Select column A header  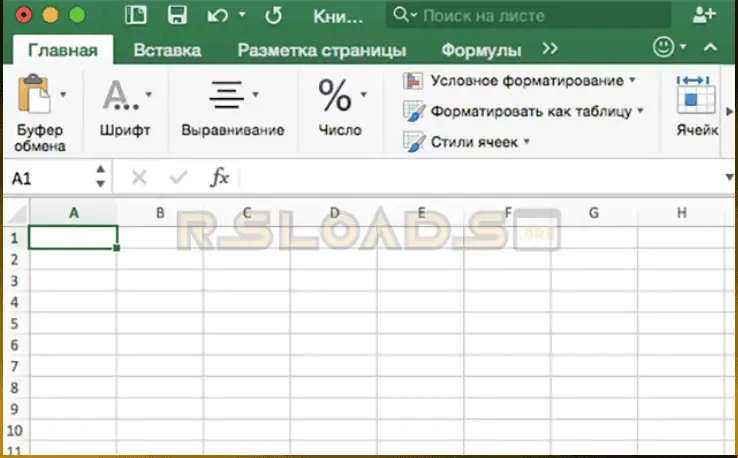73,213
